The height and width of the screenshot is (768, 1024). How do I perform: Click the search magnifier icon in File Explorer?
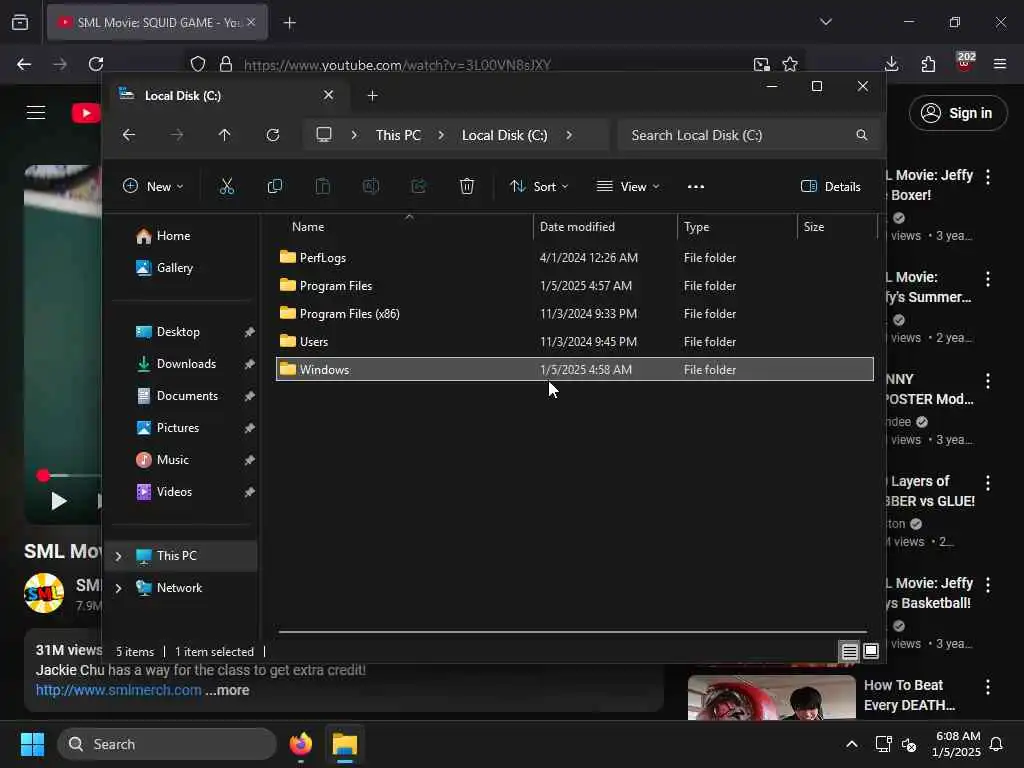(862, 135)
